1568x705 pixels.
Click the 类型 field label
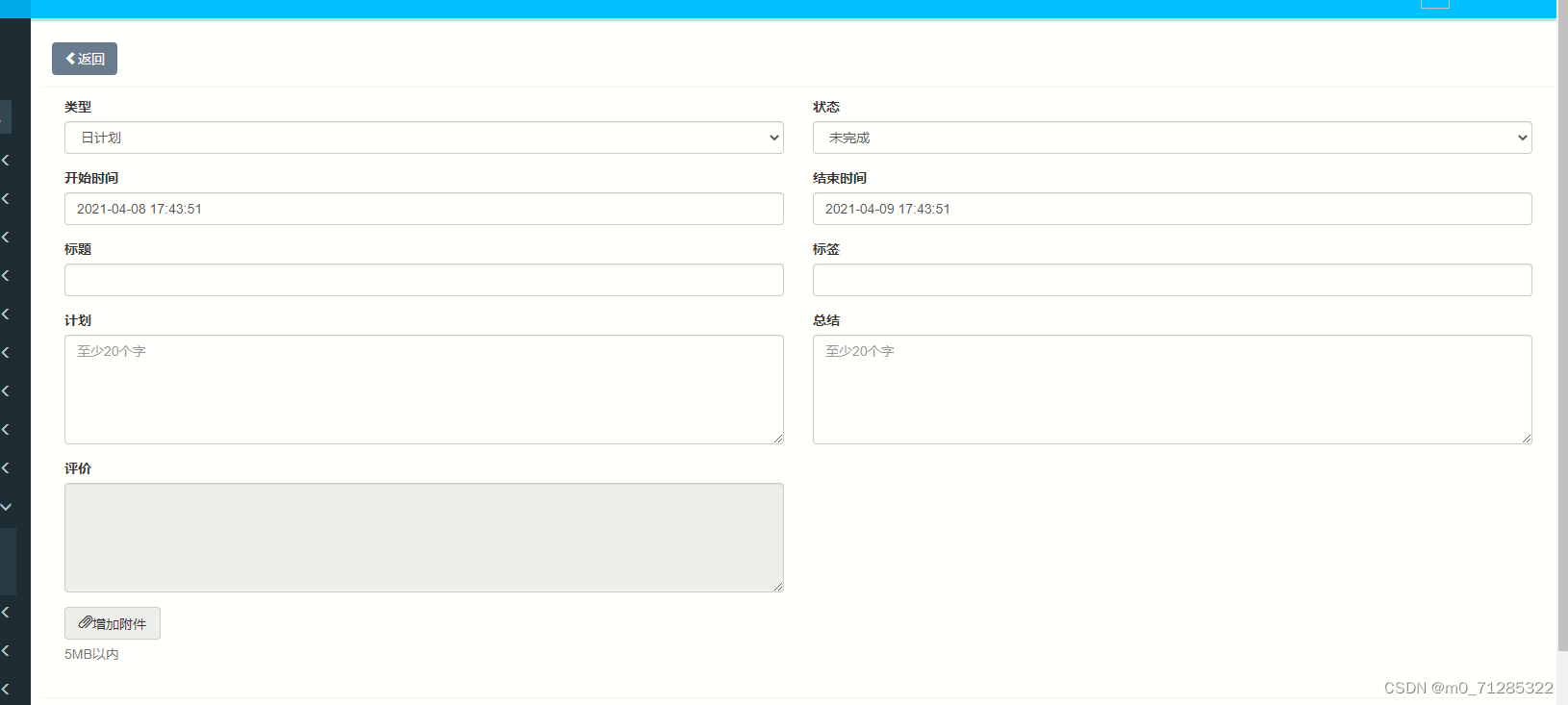(x=78, y=107)
